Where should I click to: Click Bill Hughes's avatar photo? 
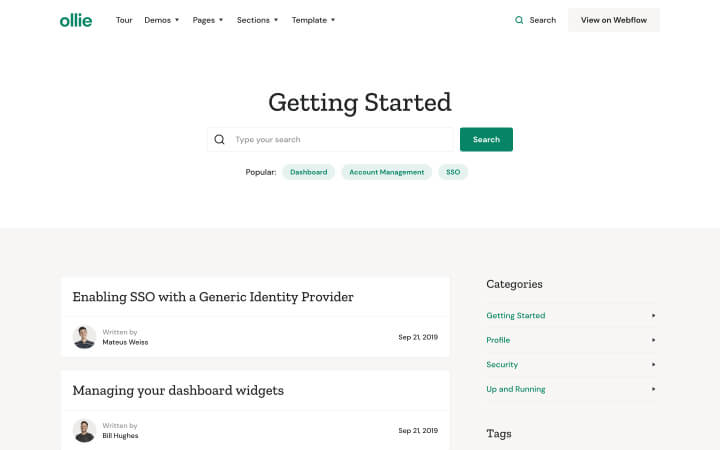point(84,431)
